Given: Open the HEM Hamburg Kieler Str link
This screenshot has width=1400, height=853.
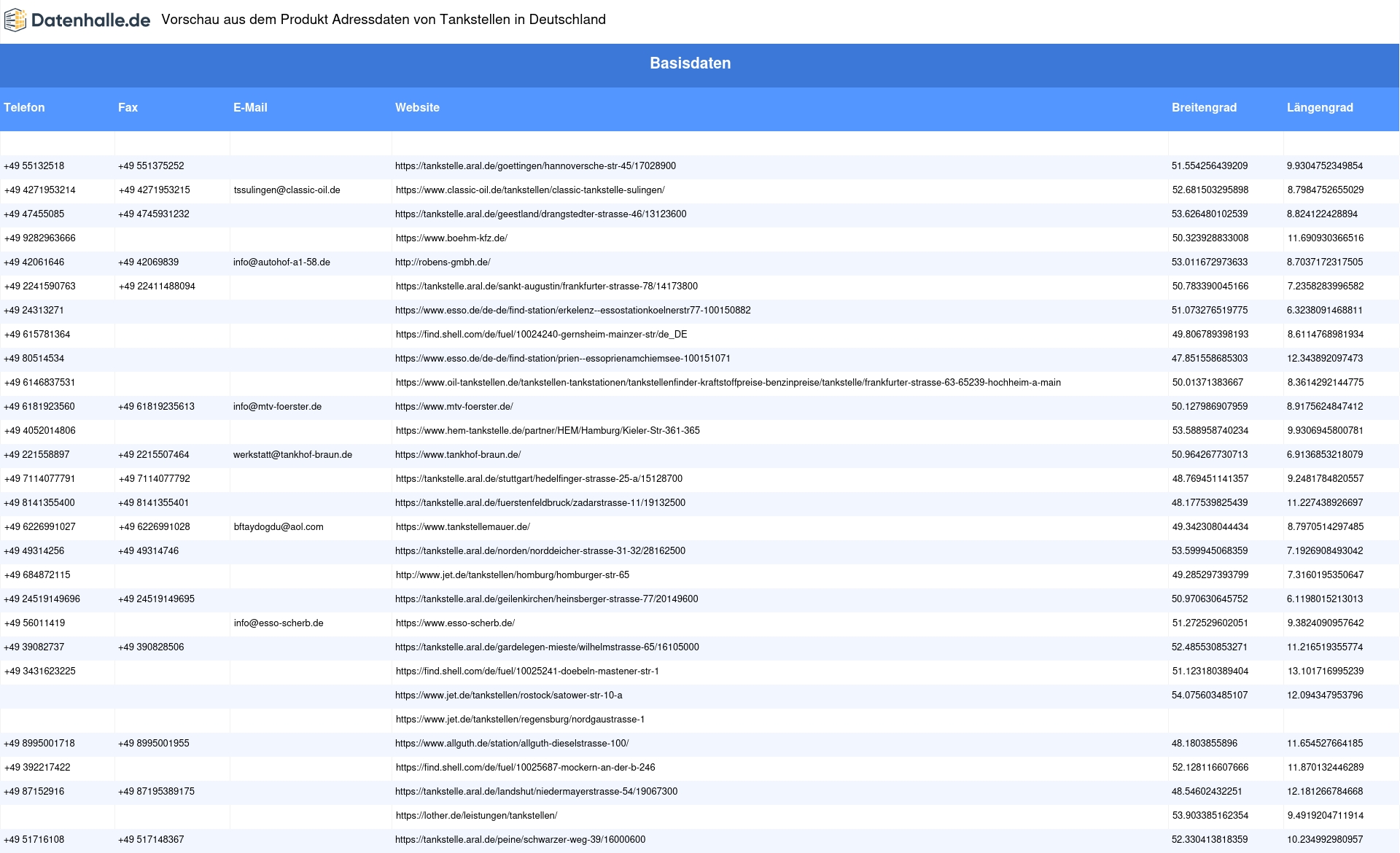Looking at the screenshot, I should [x=548, y=431].
